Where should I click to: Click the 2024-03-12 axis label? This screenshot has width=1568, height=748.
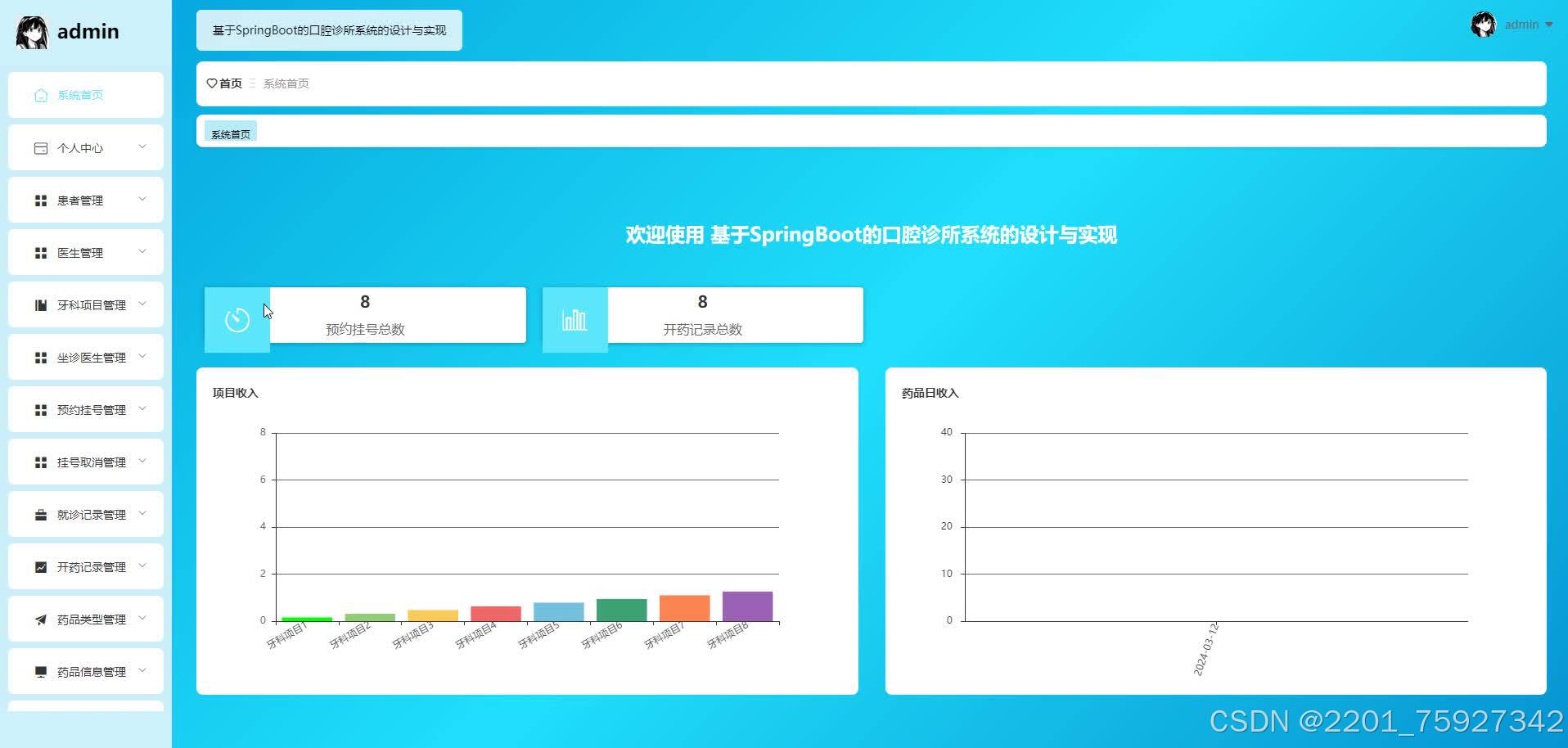tap(1205, 649)
